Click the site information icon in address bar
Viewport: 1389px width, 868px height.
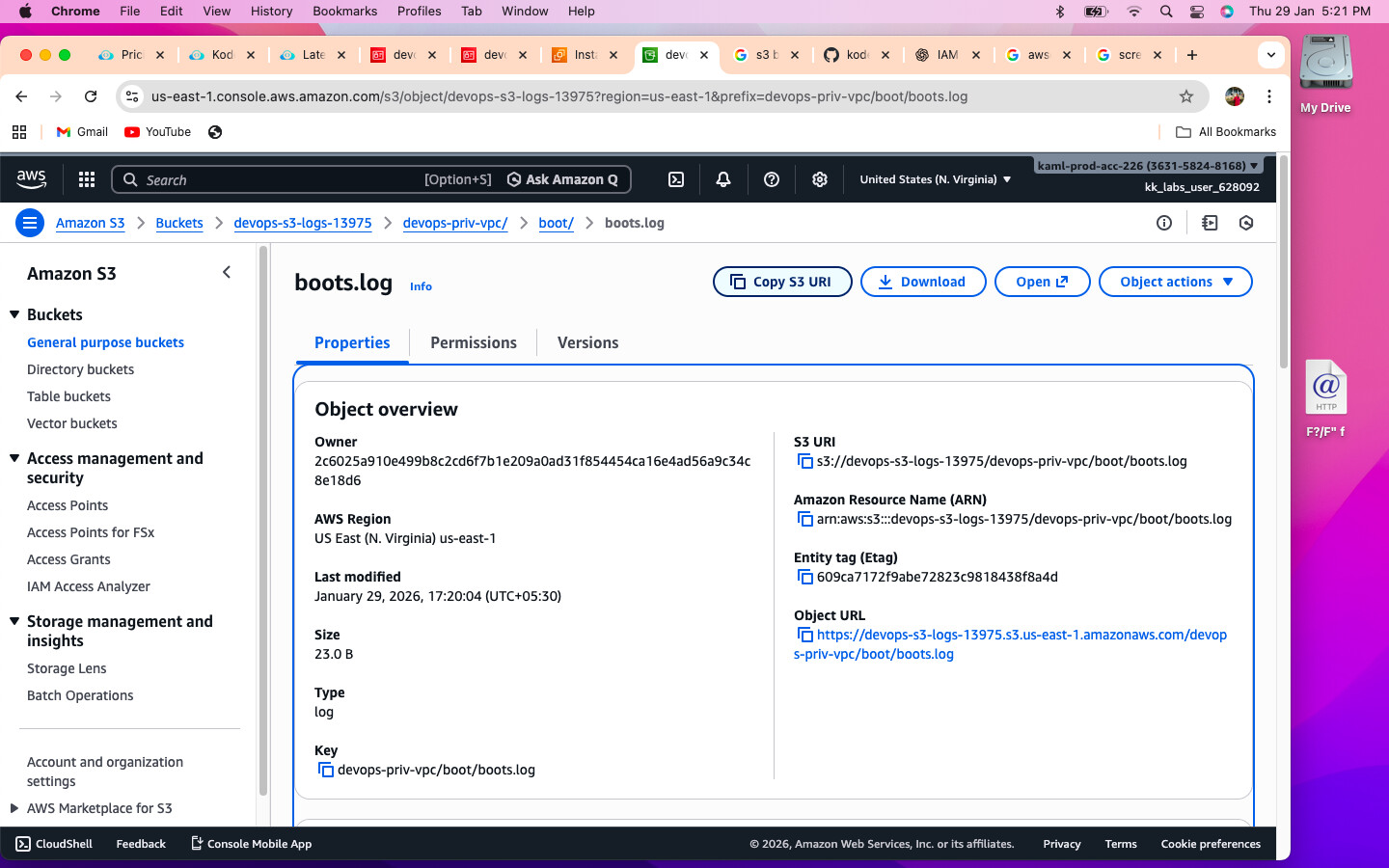(x=133, y=96)
